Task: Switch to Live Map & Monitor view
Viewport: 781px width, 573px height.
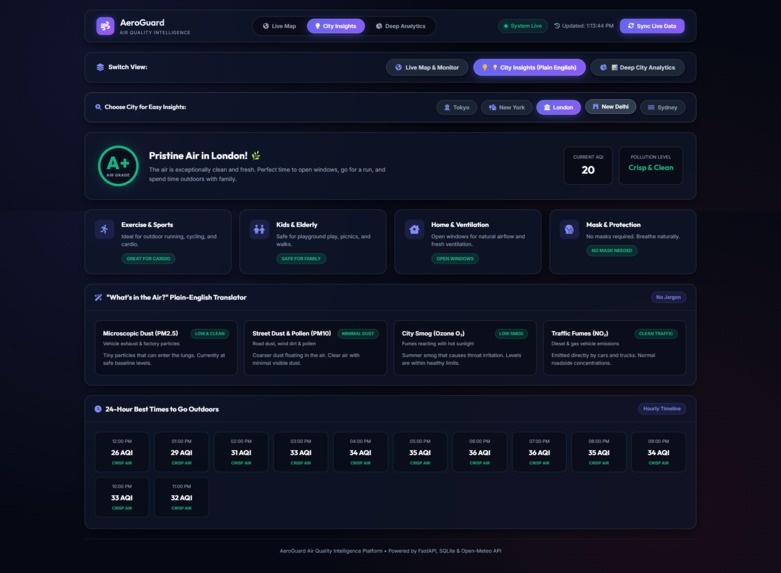Action: (427, 67)
